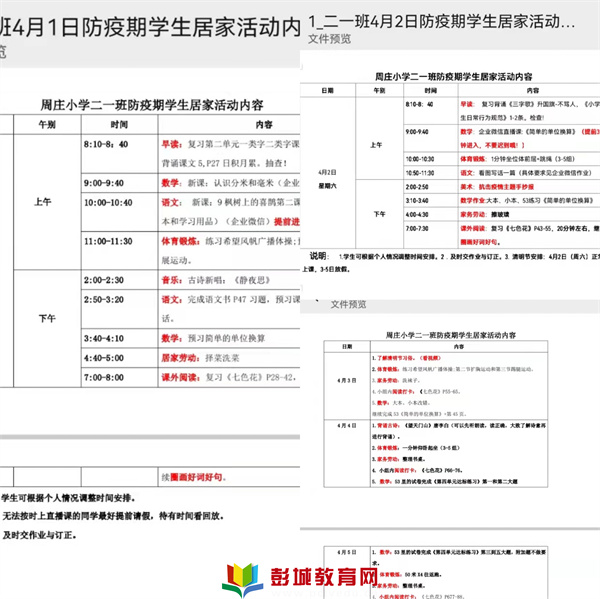Select the '上午' cell in the April 2 table
The height and width of the screenshot is (599, 600).
376,145
